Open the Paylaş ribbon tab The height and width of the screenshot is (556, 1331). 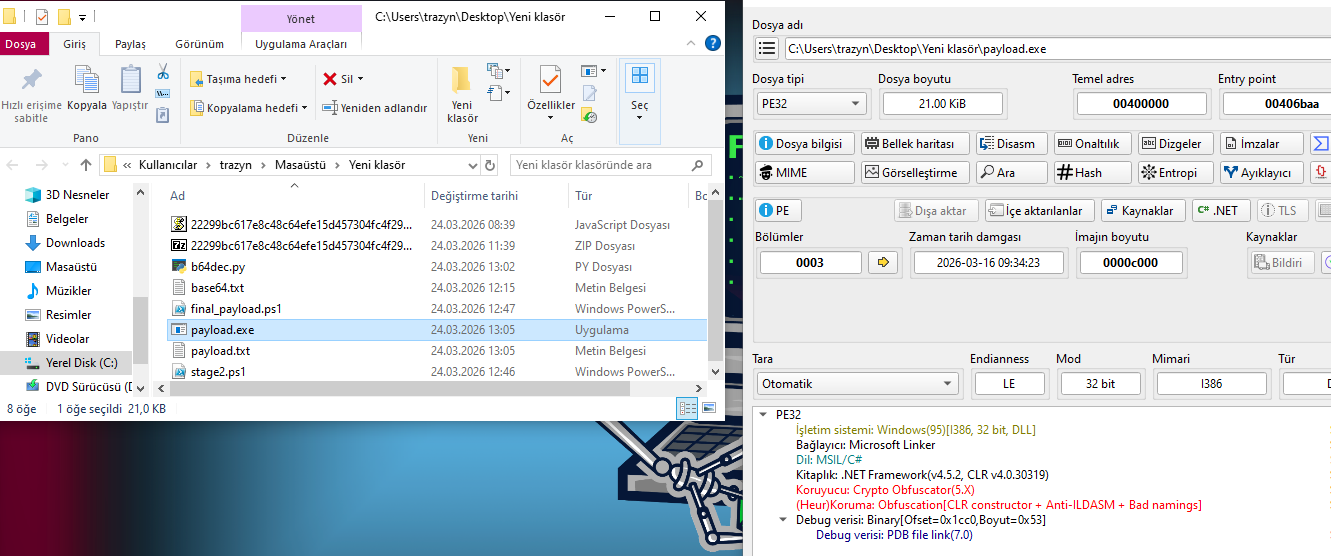(130, 44)
